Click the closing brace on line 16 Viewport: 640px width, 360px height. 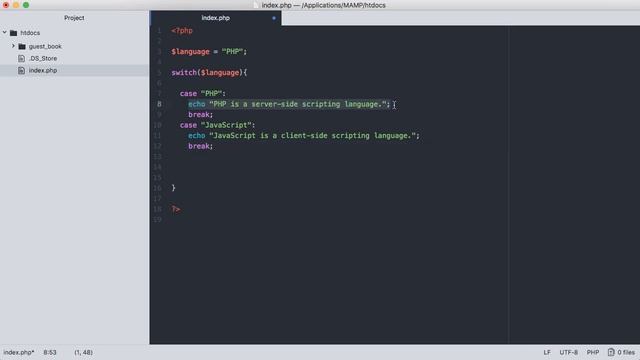pyautogui.click(x=173, y=188)
